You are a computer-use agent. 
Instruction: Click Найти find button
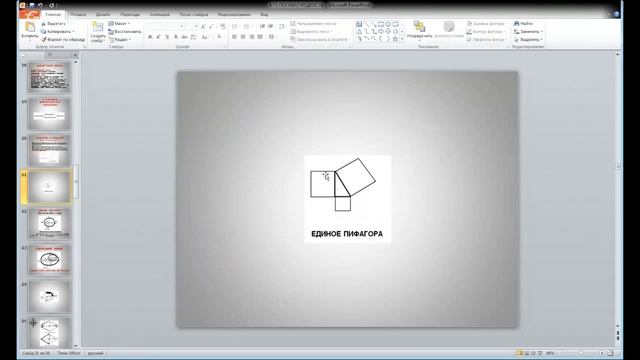coord(524,24)
